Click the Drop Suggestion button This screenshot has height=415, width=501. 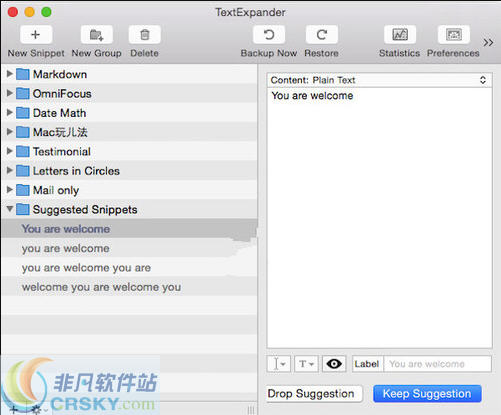[x=315, y=394]
